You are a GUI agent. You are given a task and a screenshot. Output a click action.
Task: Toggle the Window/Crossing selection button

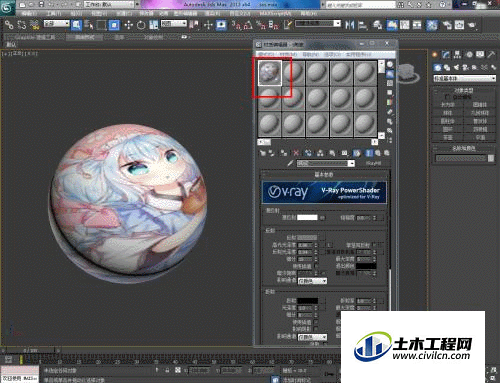point(114,25)
